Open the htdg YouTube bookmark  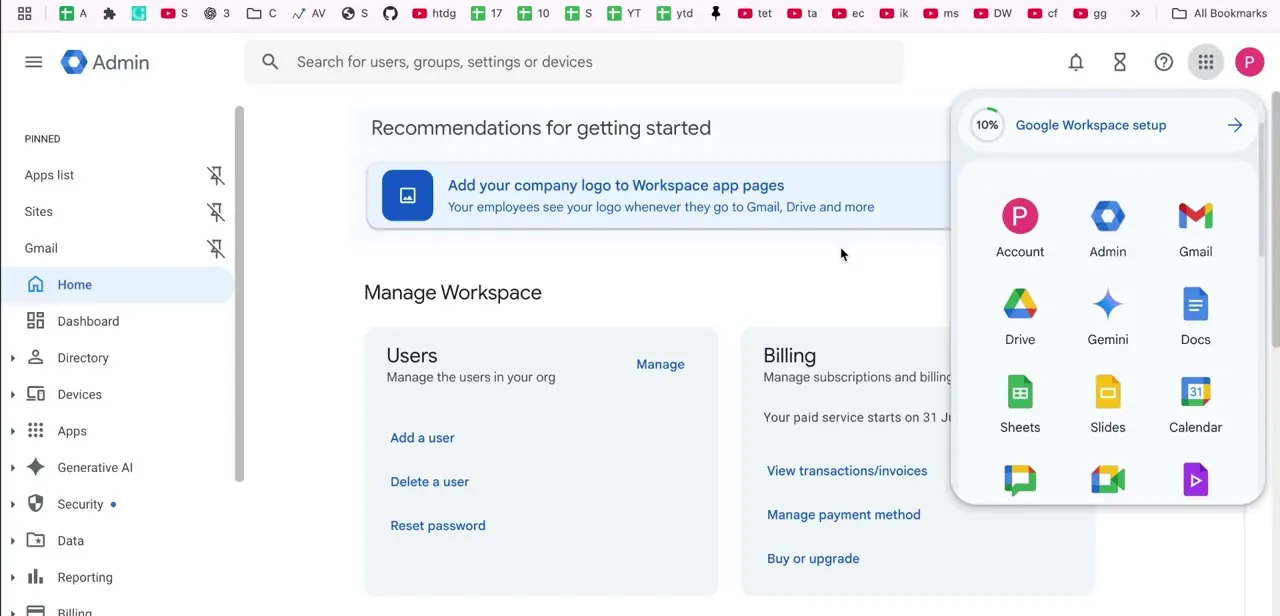[x=434, y=13]
